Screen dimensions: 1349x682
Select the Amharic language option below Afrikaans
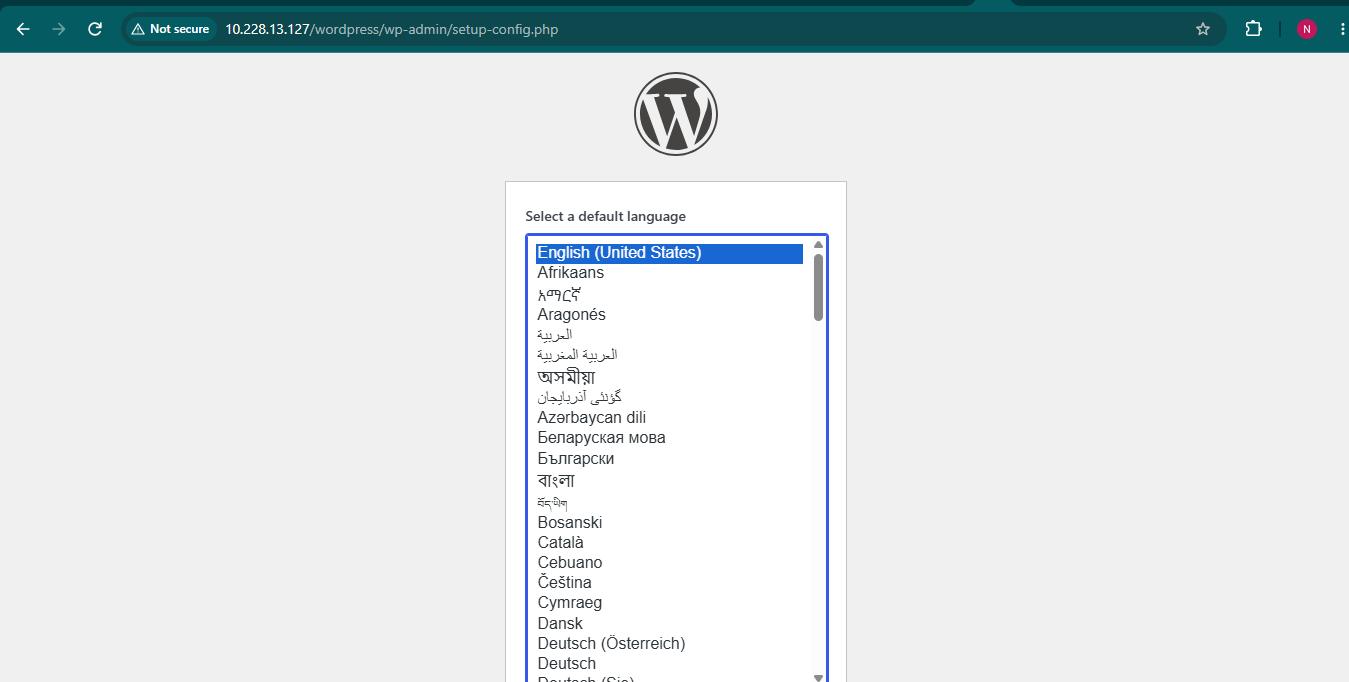pos(669,294)
